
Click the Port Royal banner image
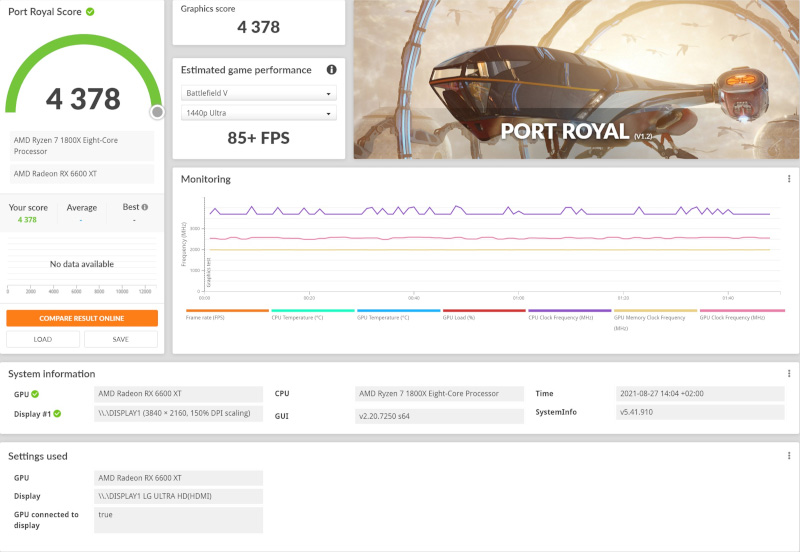point(577,79)
